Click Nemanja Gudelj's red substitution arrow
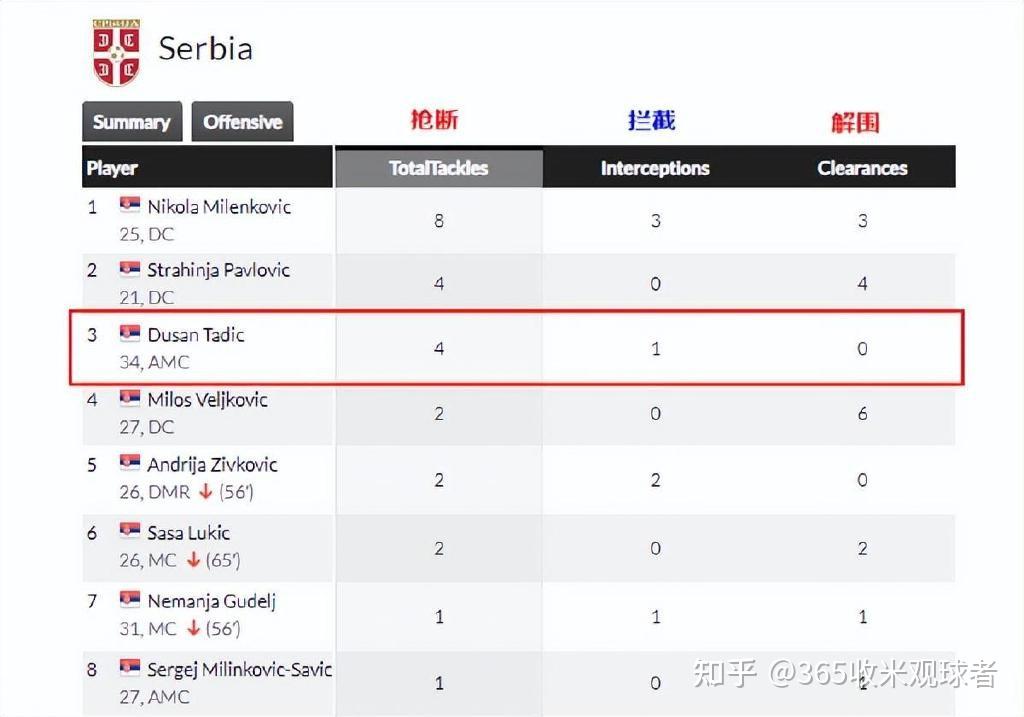 pos(193,629)
